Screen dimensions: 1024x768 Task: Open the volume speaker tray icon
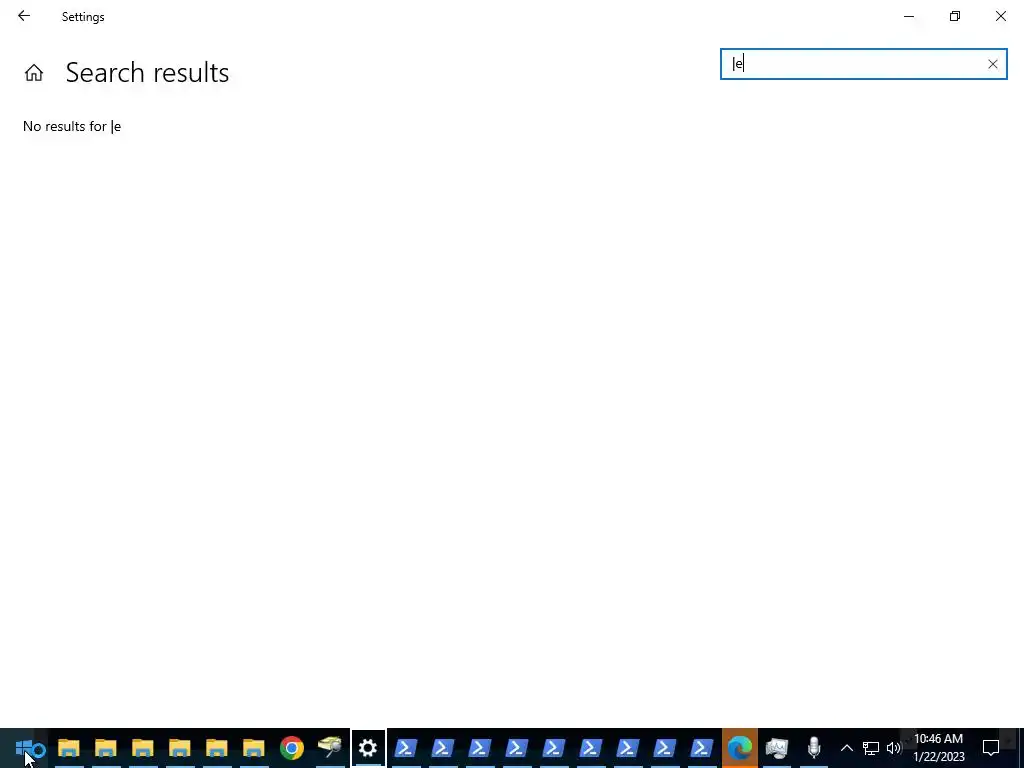(x=893, y=748)
